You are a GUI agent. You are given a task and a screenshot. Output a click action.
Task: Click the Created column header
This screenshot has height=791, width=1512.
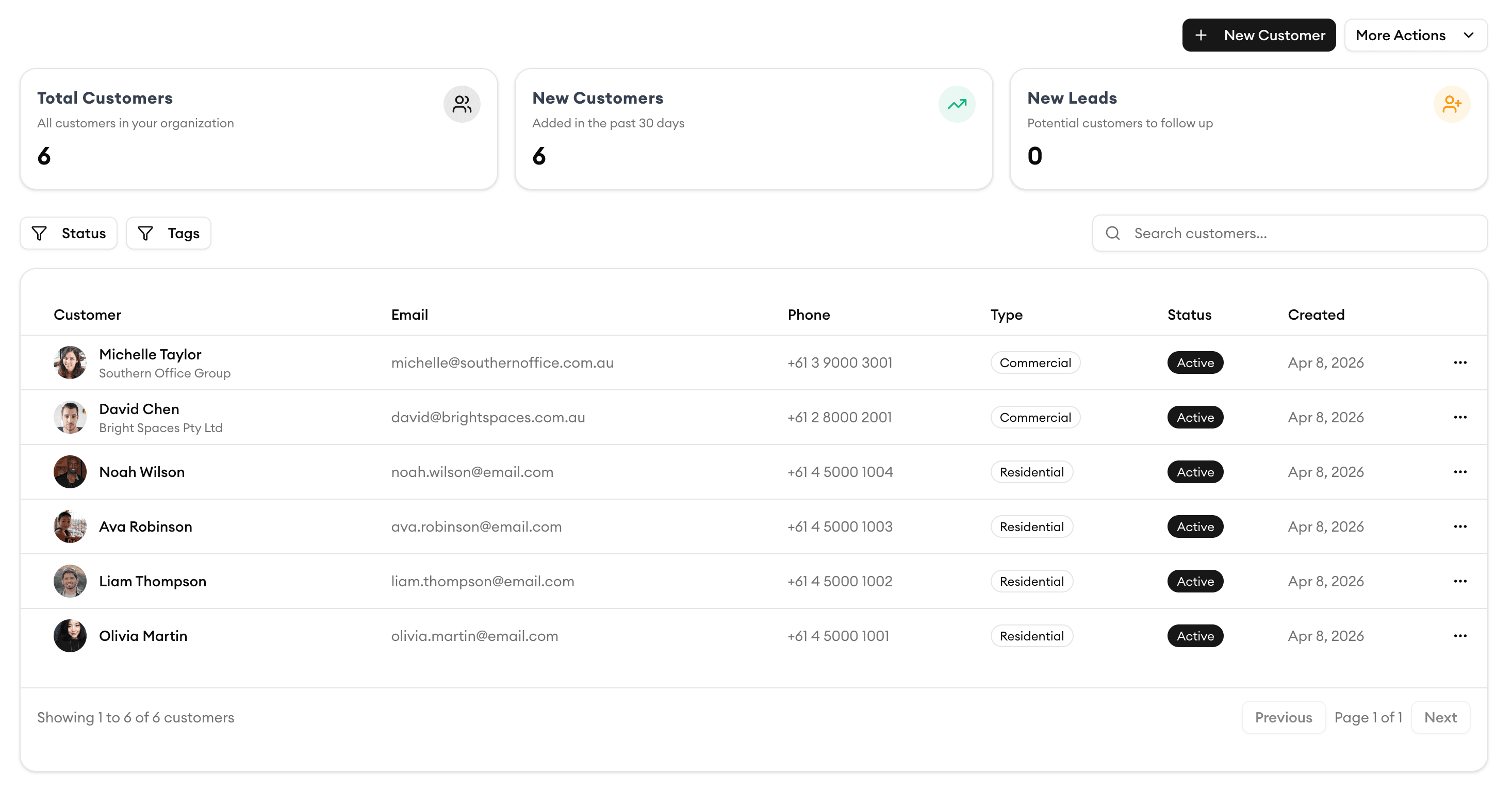(1316, 315)
